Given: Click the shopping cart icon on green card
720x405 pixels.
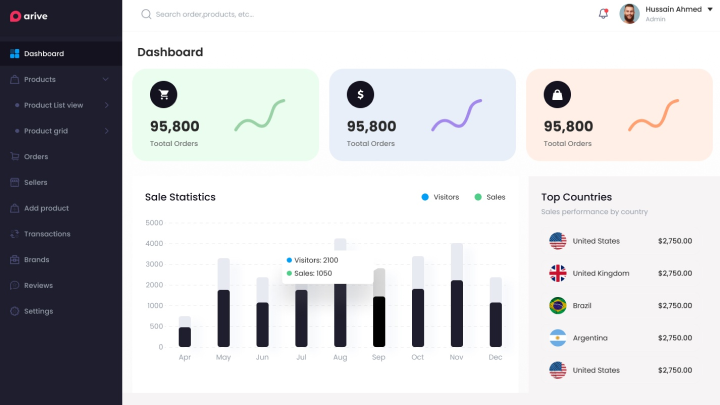Looking at the screenshot, I should [x=164, y=94].
